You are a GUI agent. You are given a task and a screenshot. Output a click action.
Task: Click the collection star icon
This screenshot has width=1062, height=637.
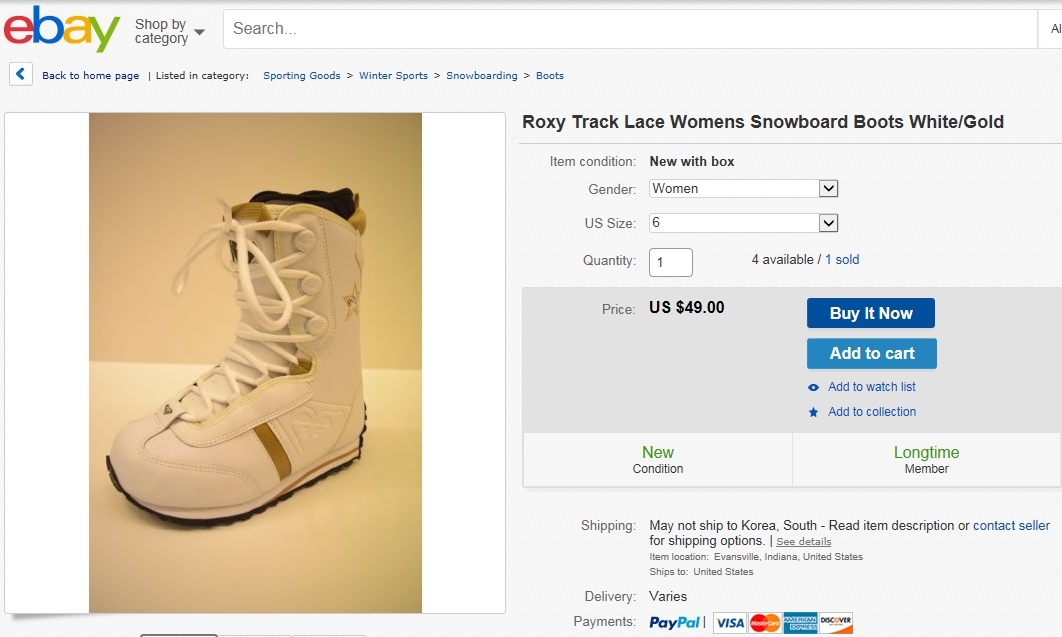[x=814, y=412]
